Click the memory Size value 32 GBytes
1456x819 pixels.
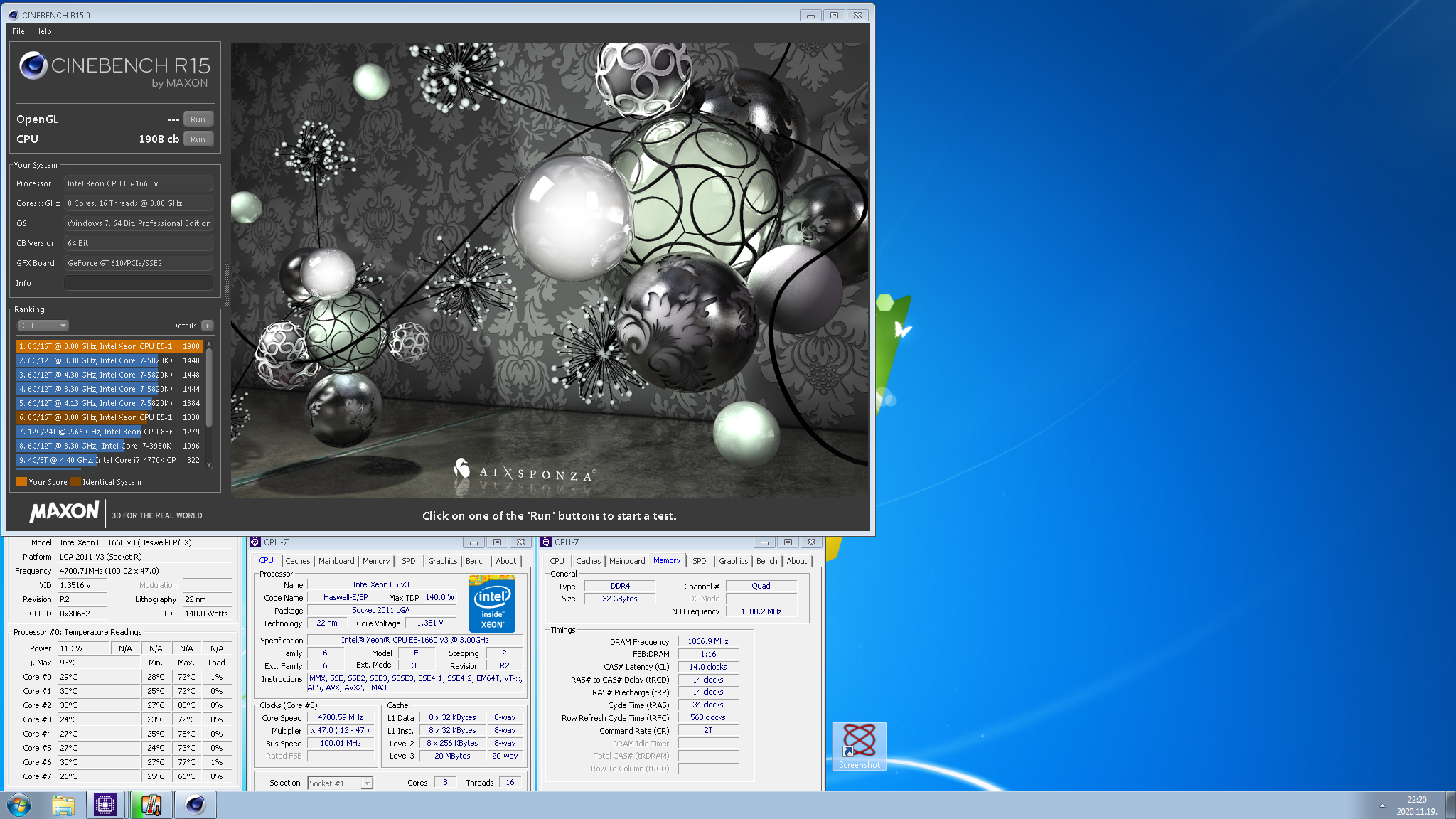(620, 599)
